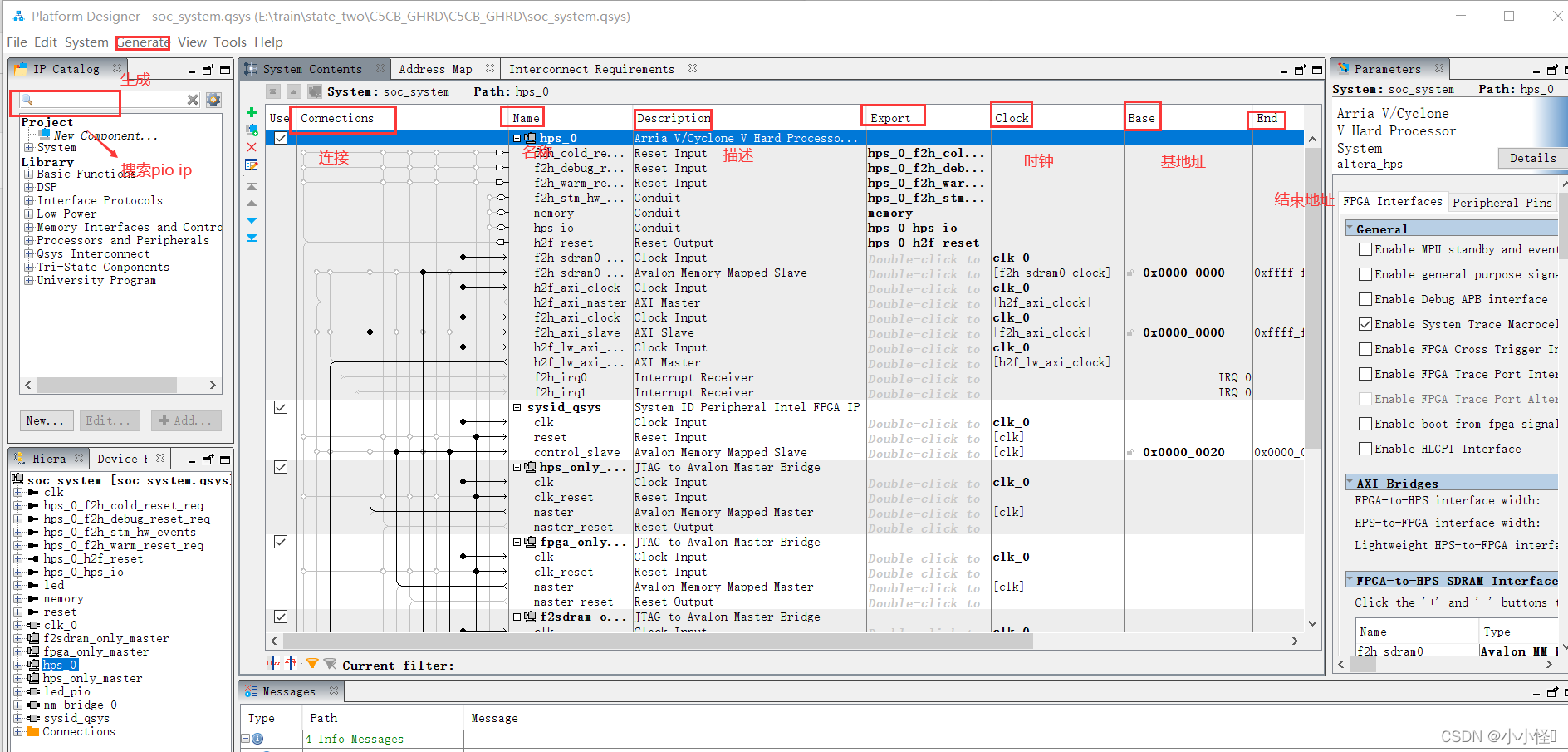Viewport: 1568px width, 752px height.
Task: Click the Details button in Parameters
Action: [1532, 158]
